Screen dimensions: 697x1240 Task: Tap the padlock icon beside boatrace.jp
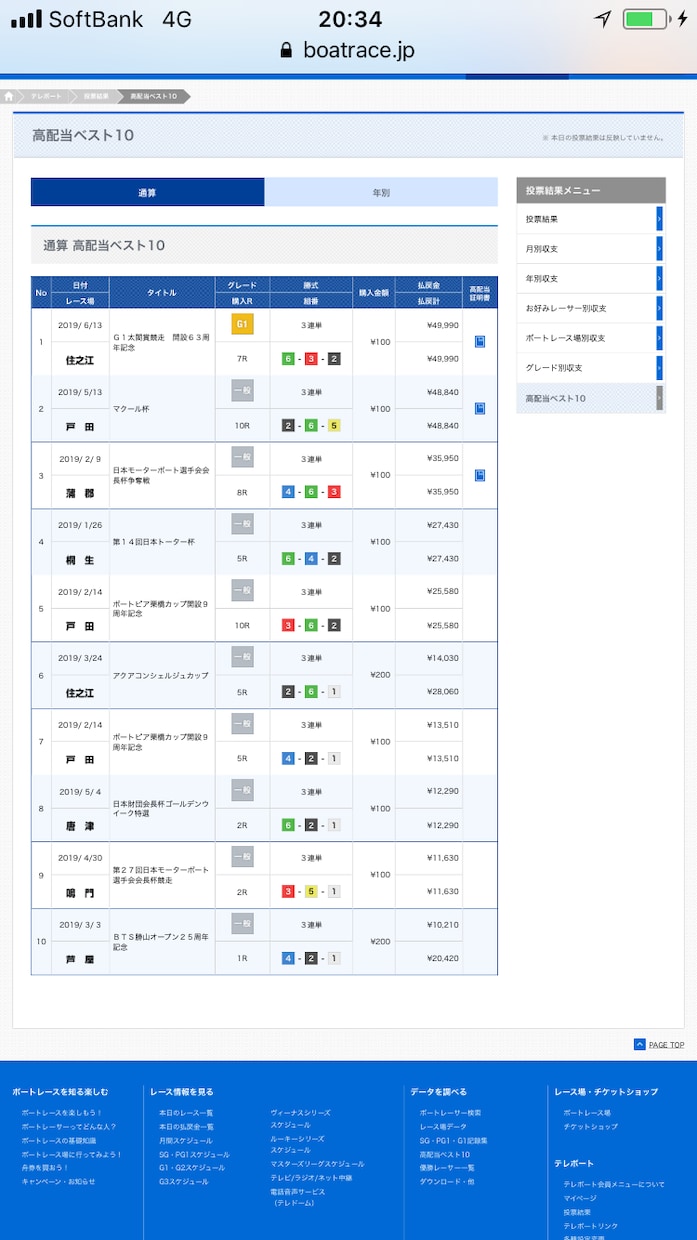coord(287,50)
